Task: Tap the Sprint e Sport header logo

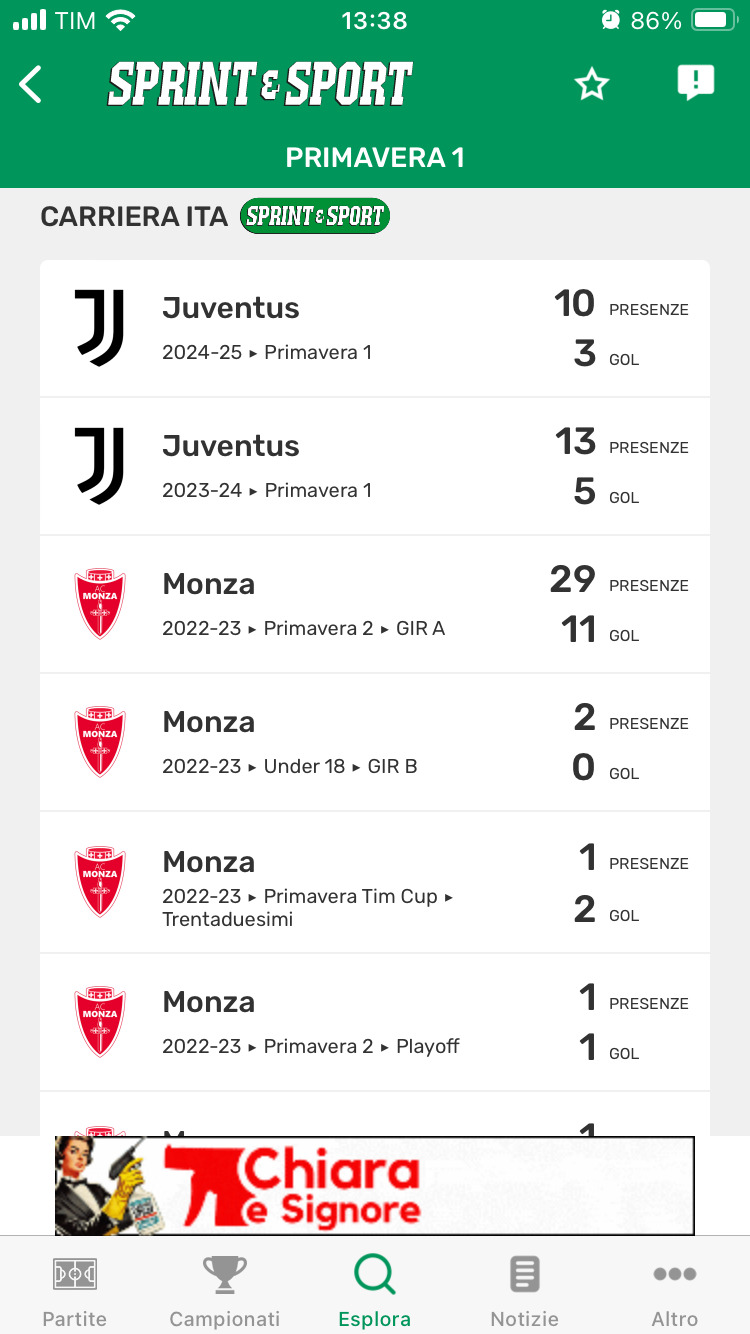Action: click(260, 85)
